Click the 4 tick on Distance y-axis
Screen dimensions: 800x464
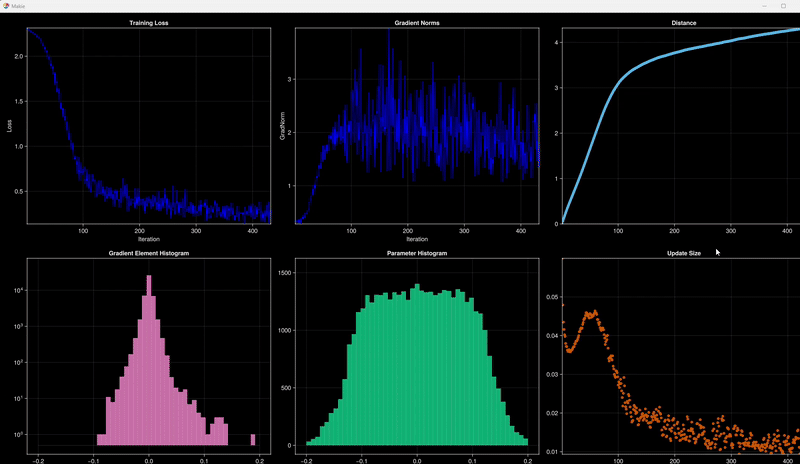click(557, 43)
